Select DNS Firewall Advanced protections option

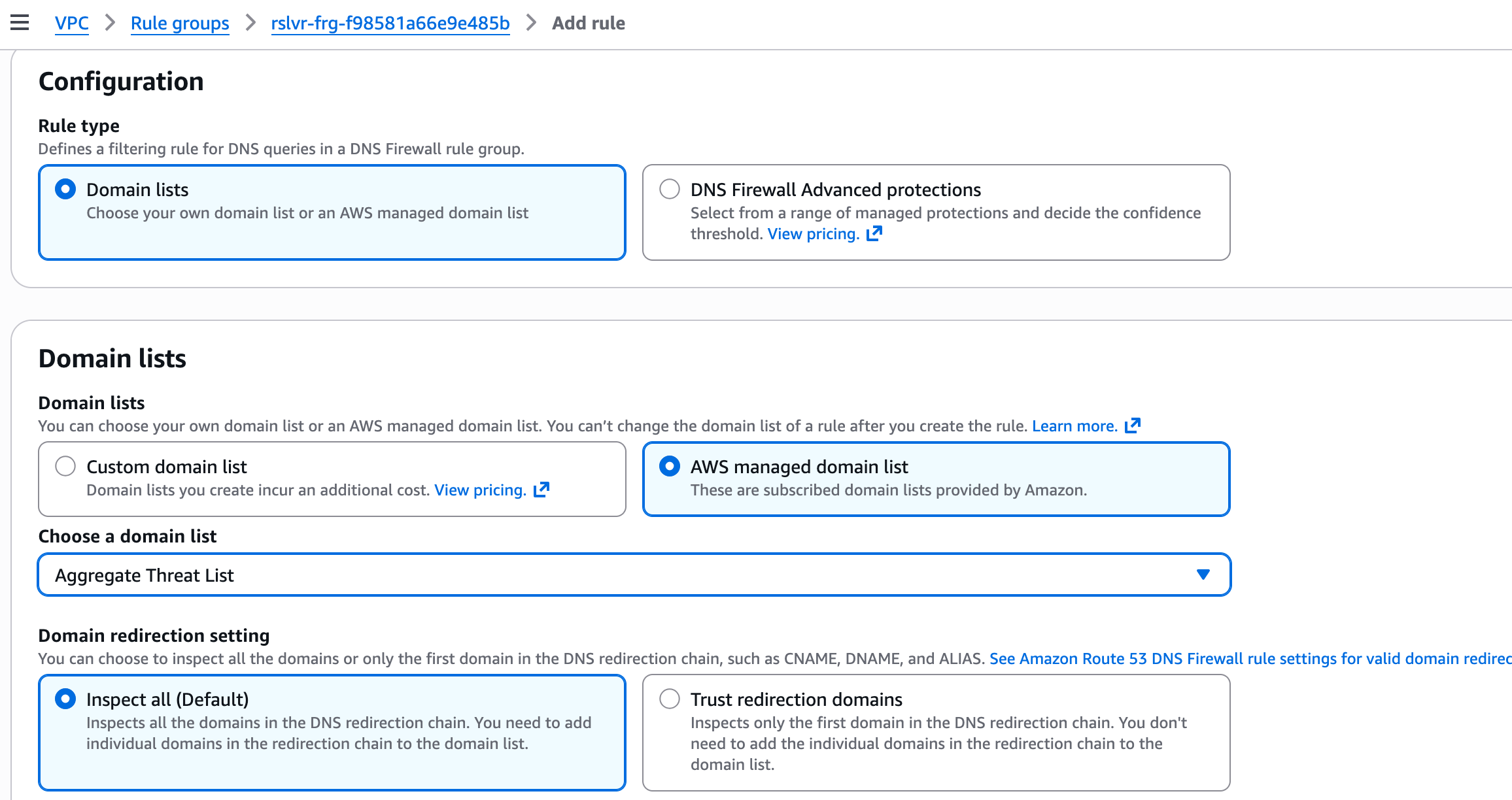(670, 190)
